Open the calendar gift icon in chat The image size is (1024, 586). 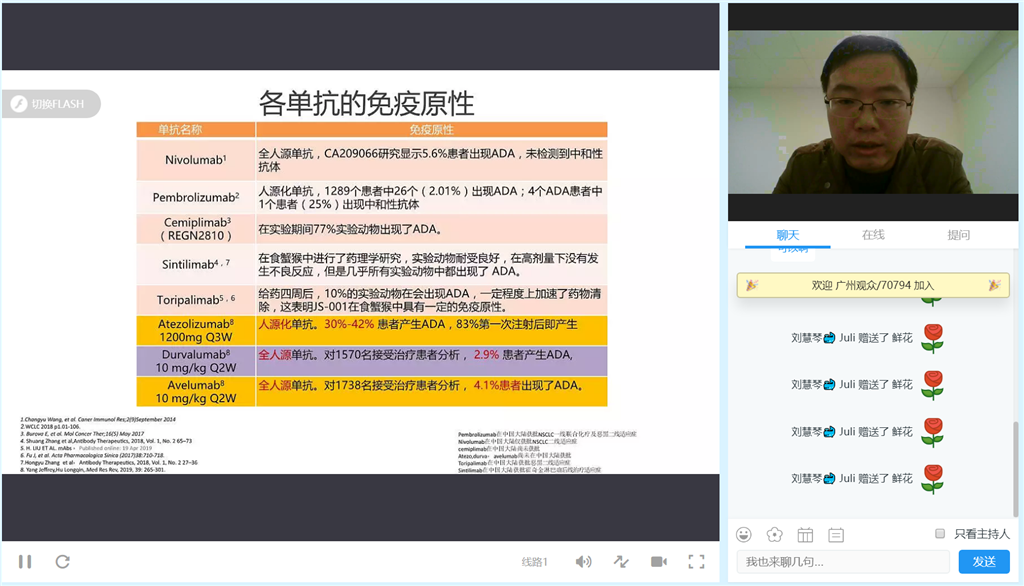pos(805,534)
